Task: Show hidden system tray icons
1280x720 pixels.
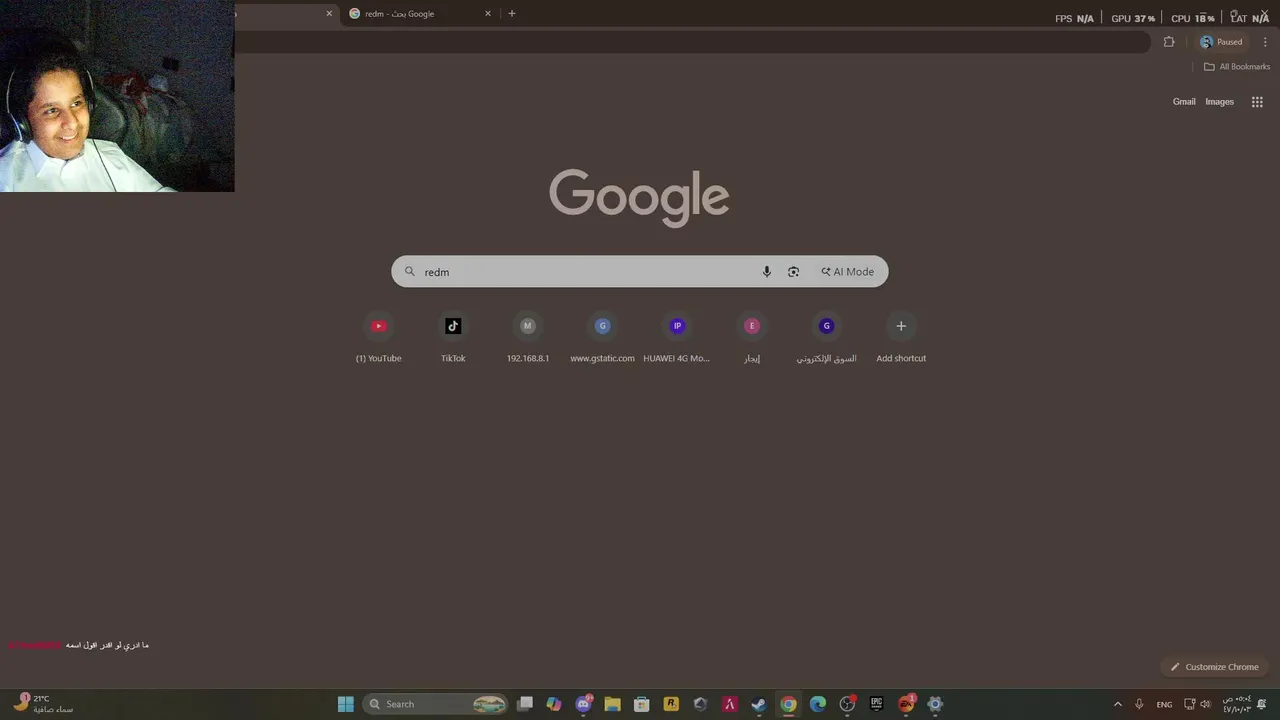Action: (x=1118, y=704)
